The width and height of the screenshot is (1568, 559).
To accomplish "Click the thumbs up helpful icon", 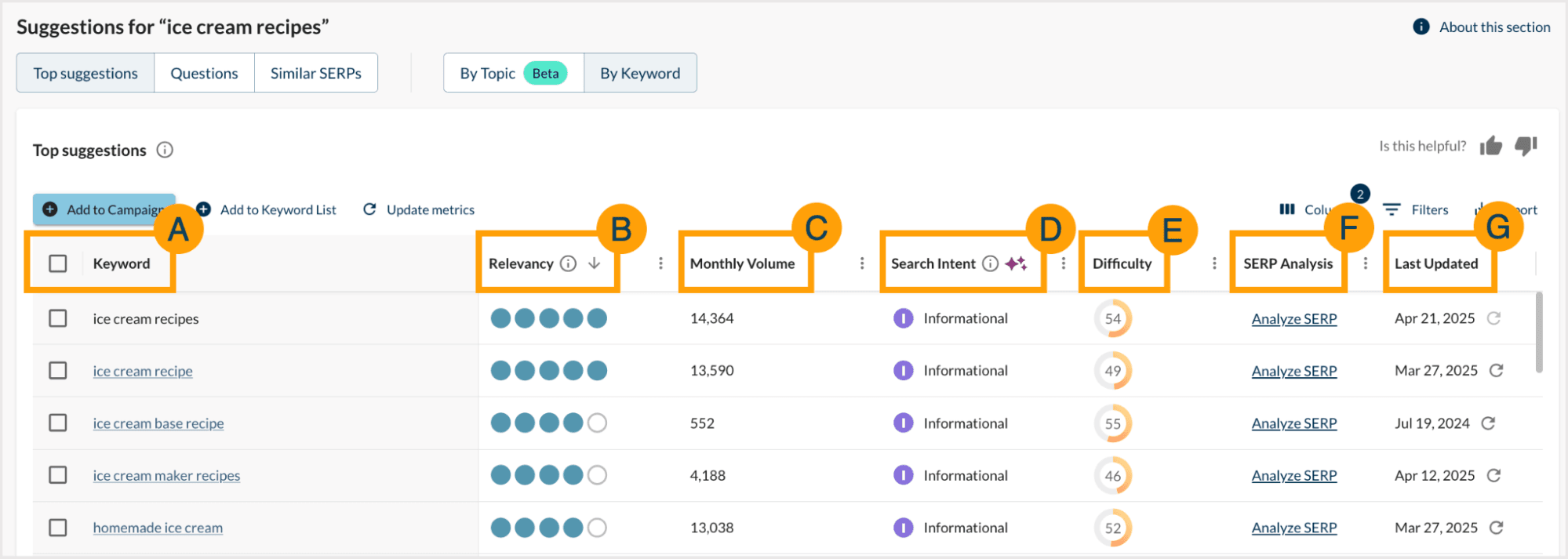I will click(1490, 146).
